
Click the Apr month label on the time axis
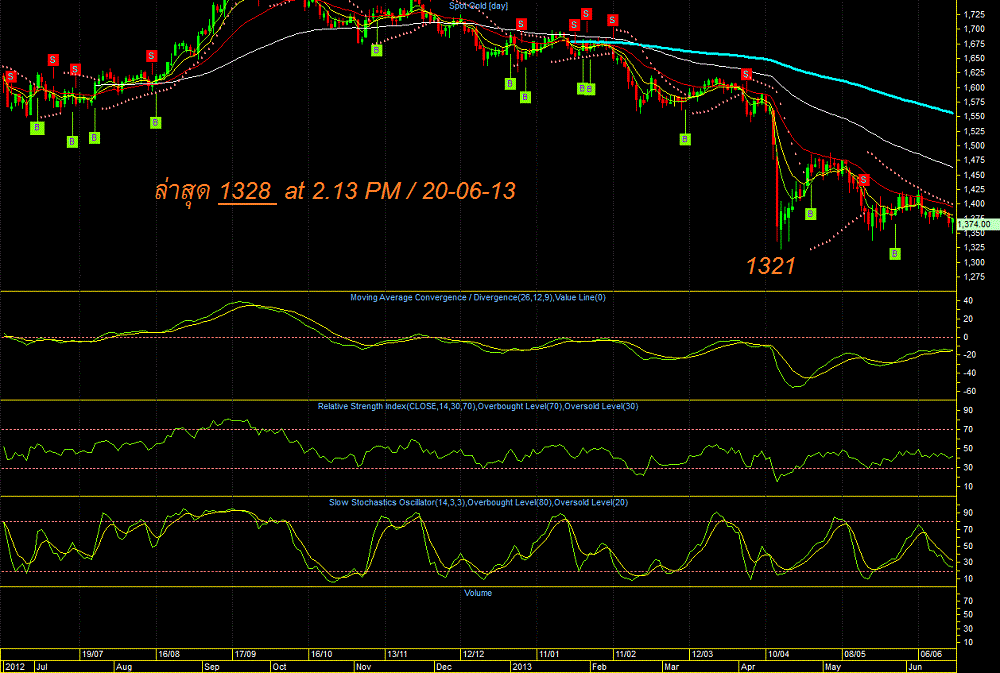click(748, 667)
